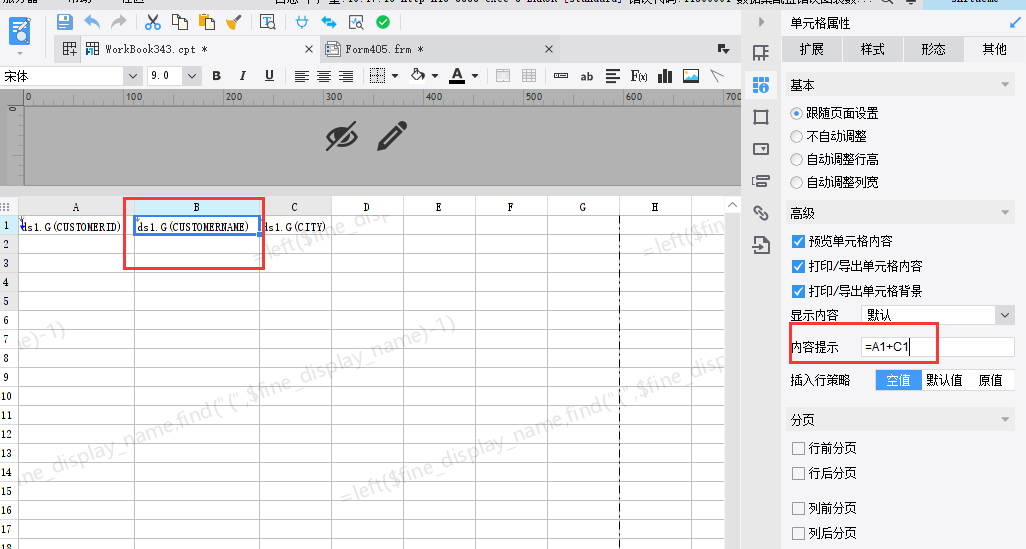The width and height of the screenshot is (1026, 549).
Task: Insert a chart into cell
Action: 665,76
